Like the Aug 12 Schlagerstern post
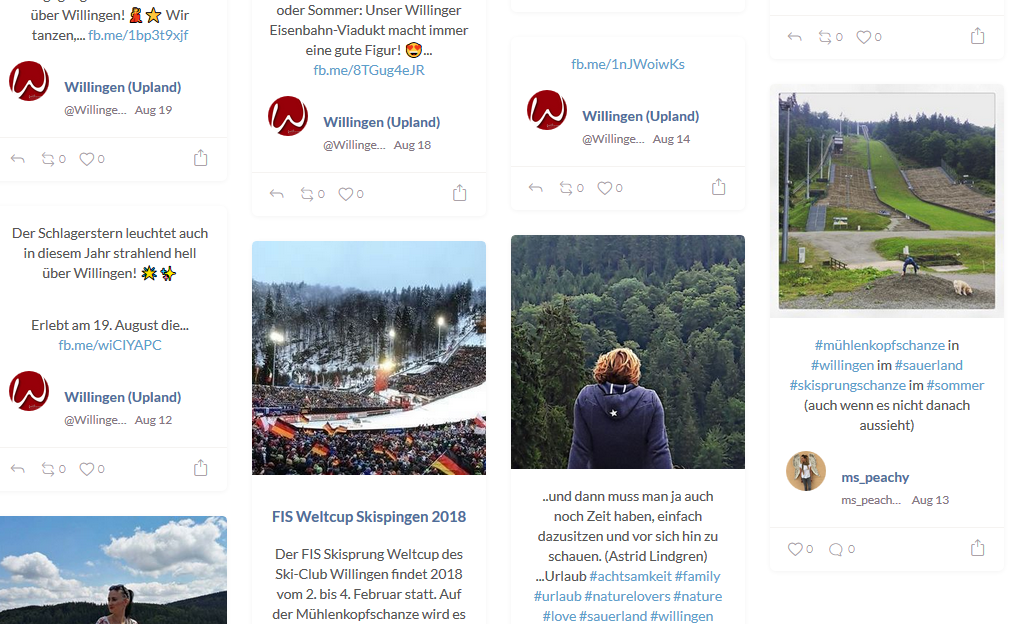Viewport: 1011px width, 624px height. [x=86, y=468]
